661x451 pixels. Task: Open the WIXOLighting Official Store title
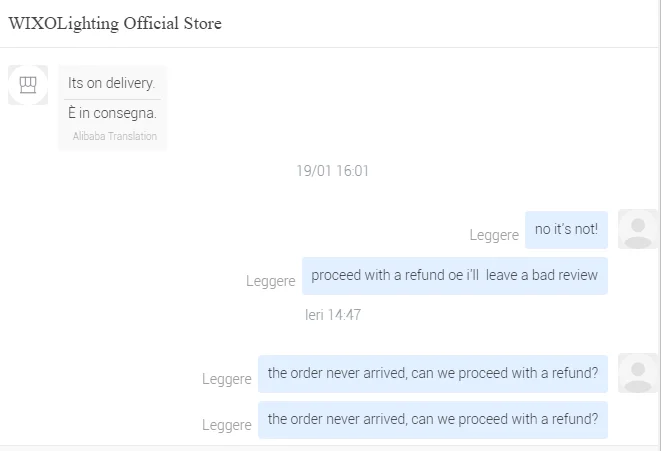point(115,24)
